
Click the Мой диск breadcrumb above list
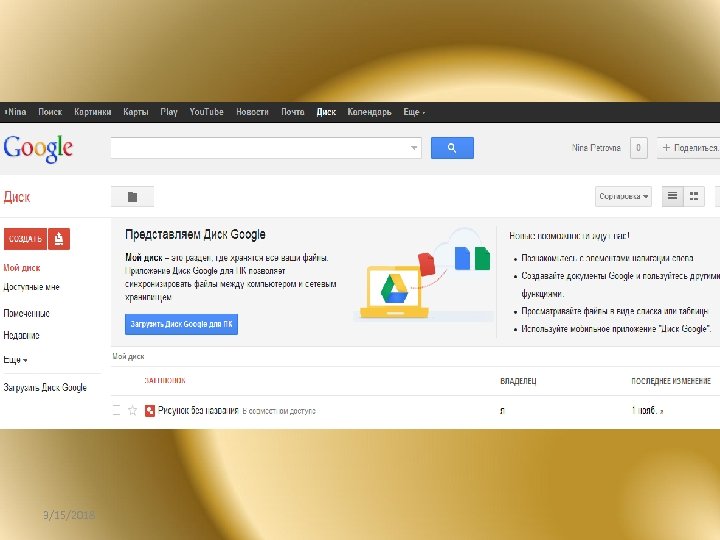pos(128,356)
